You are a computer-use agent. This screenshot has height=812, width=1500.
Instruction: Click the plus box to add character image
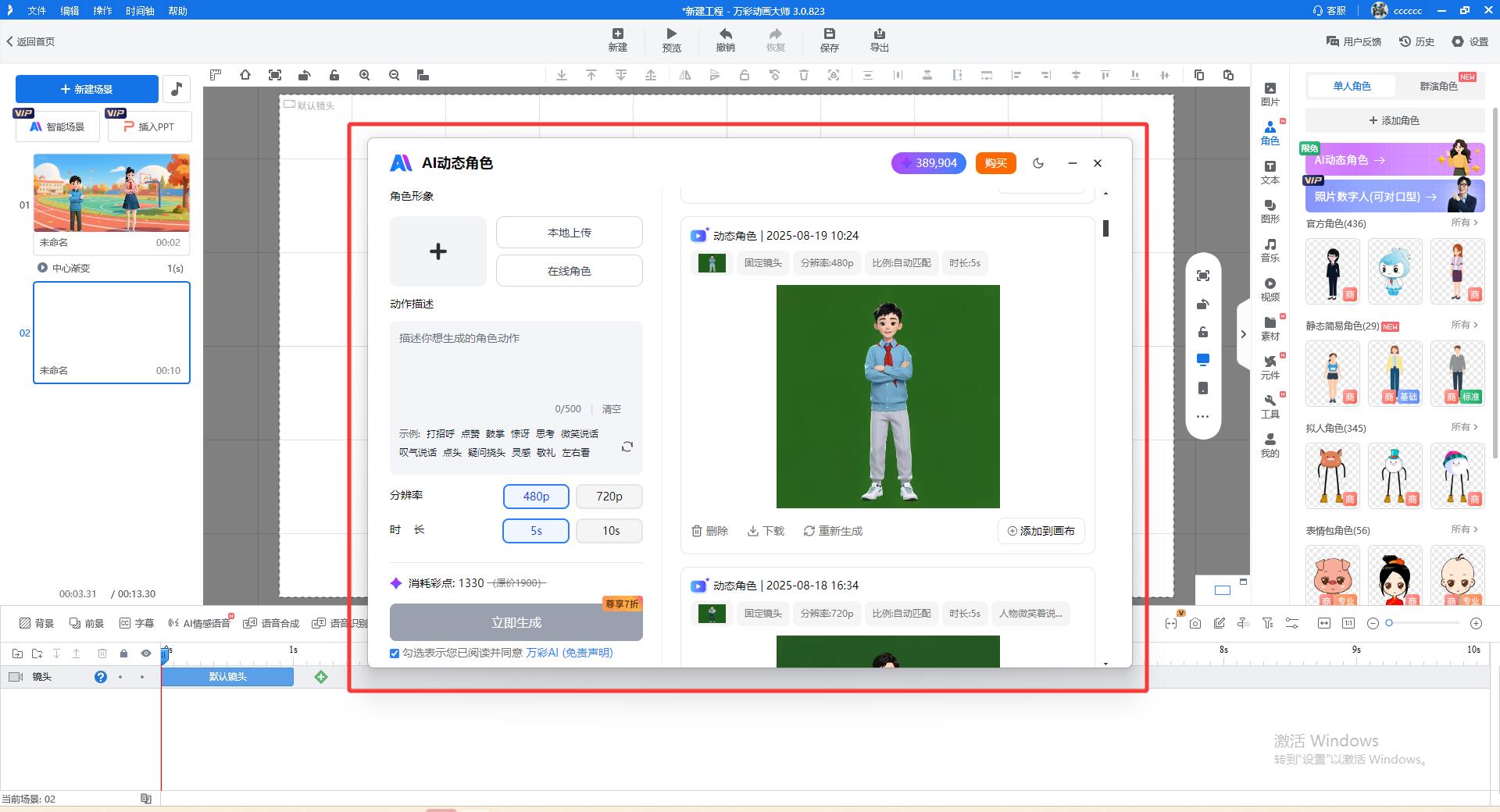point(438,251)
